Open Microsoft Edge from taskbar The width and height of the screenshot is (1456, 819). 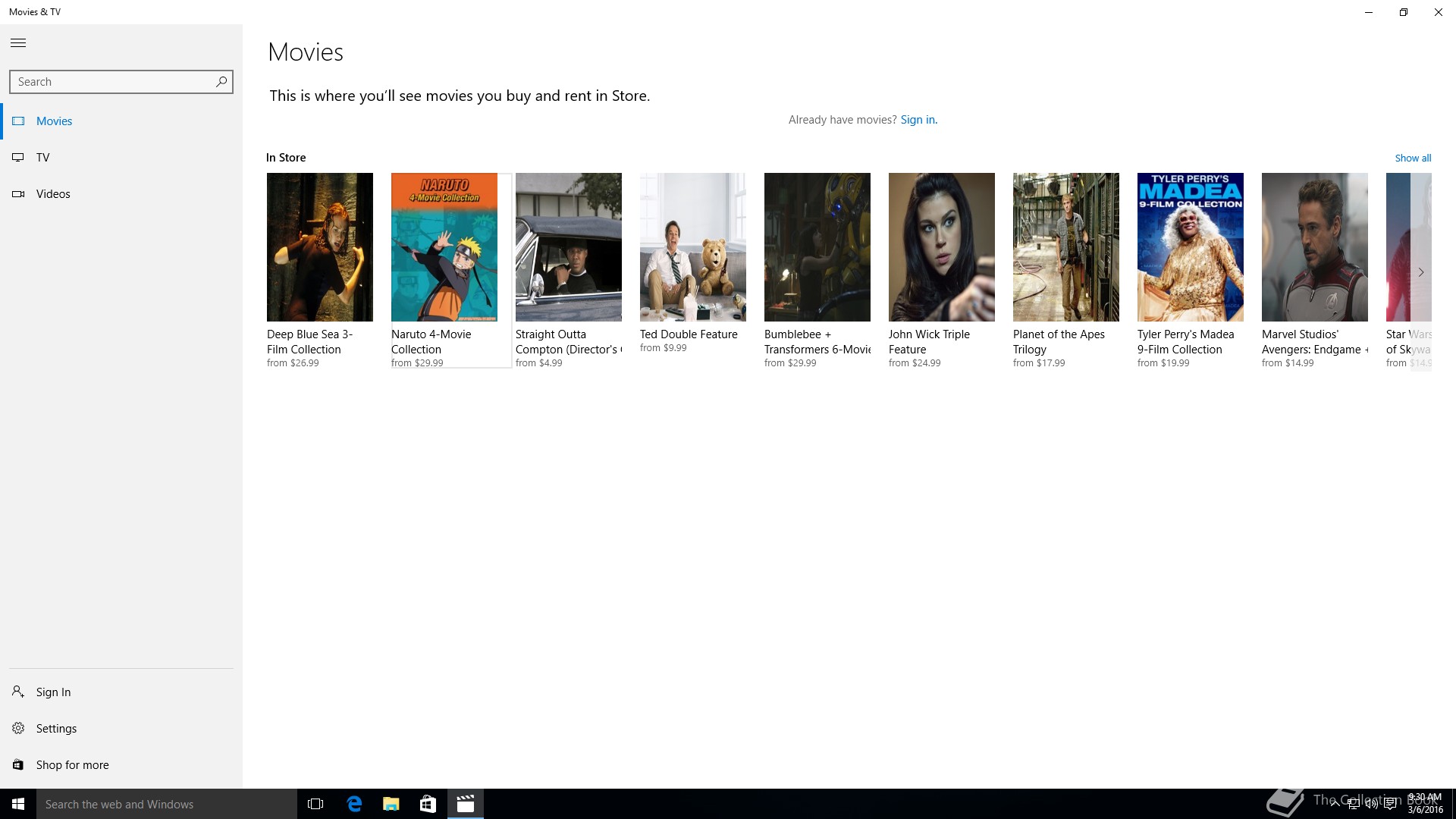coord(354,804)
